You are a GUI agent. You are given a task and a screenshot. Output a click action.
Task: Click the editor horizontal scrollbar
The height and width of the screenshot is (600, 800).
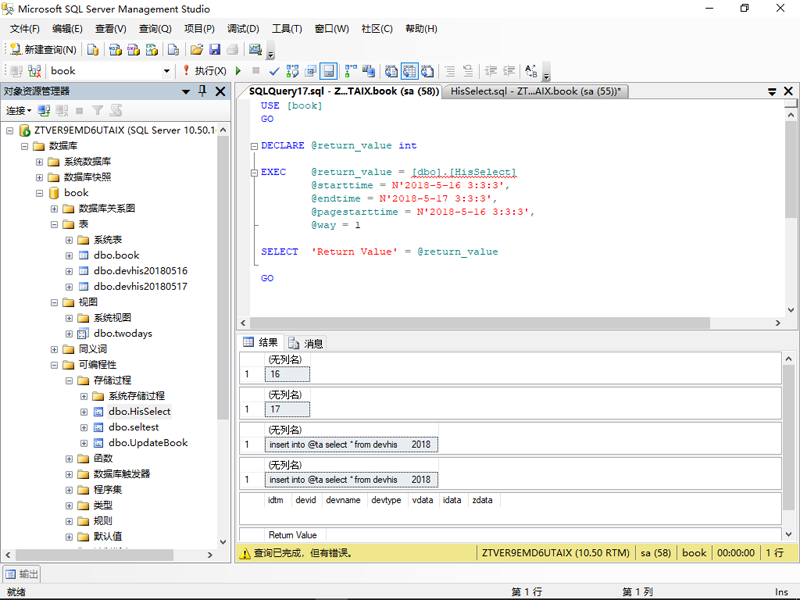480,323
